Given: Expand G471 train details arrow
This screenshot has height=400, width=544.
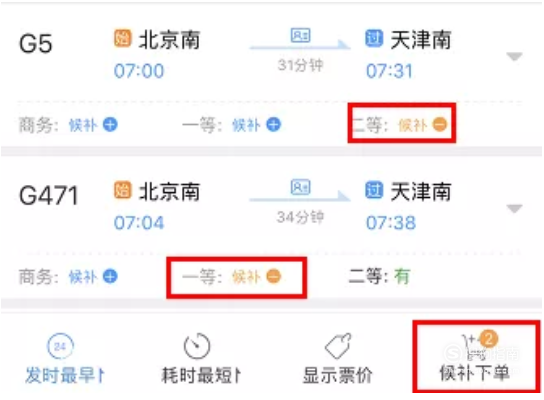Looking at the screenshot, I should pos(515,208).
